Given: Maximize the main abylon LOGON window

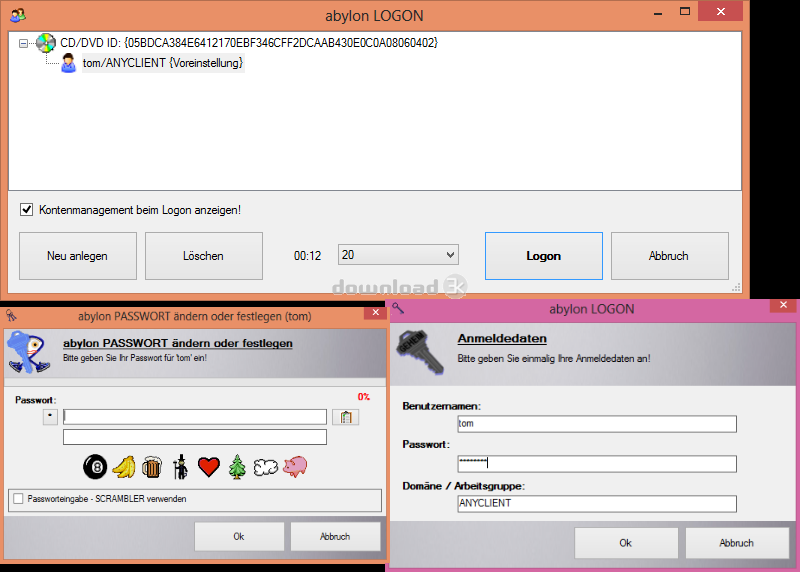Looking at the screenshot, I should click(x=685, y=11).
